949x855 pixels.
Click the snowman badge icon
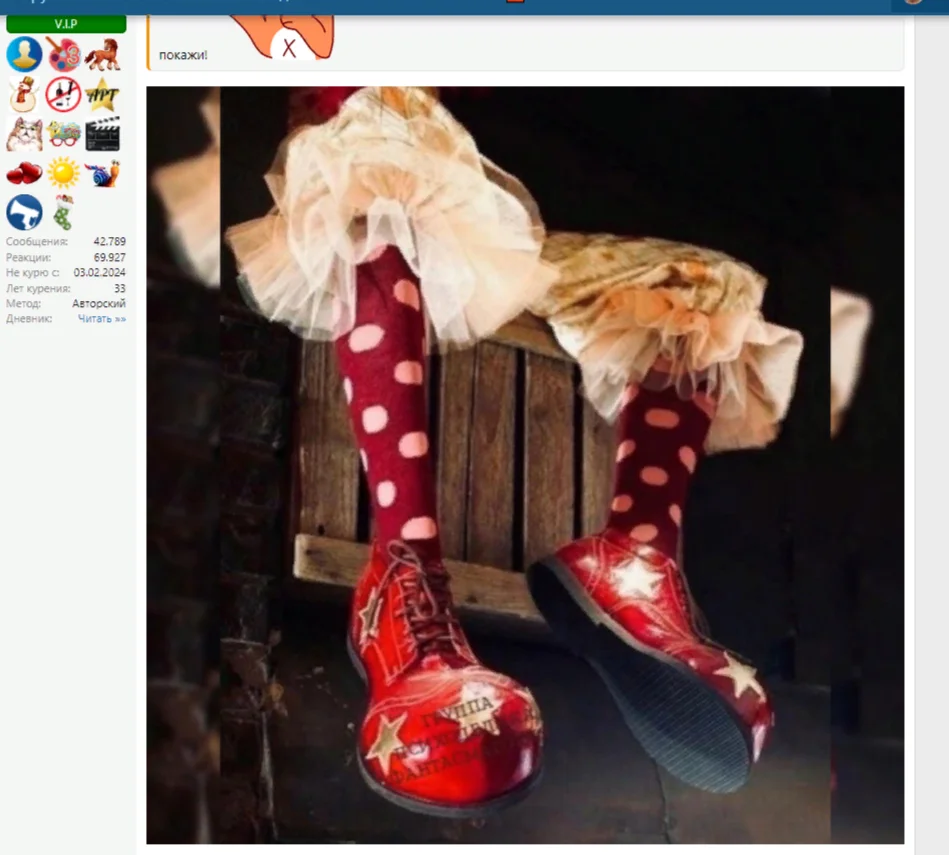24,94
